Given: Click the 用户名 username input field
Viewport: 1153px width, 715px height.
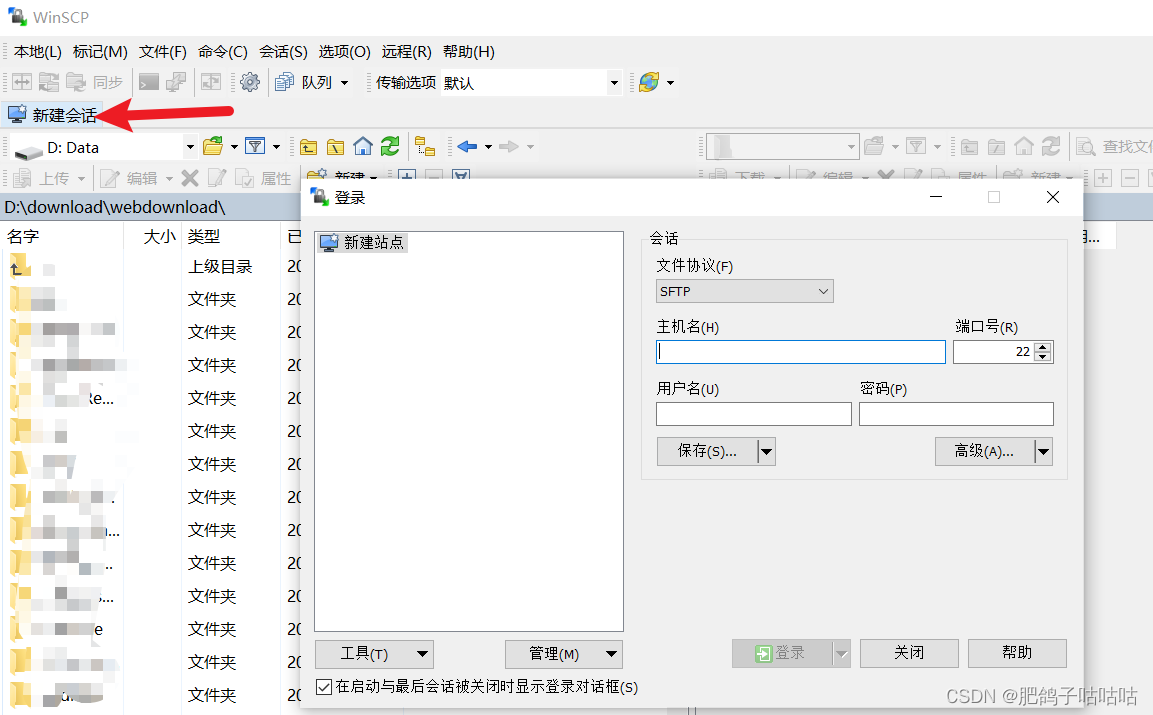Looking at the screenshot, I should click(x=754, y=413).
